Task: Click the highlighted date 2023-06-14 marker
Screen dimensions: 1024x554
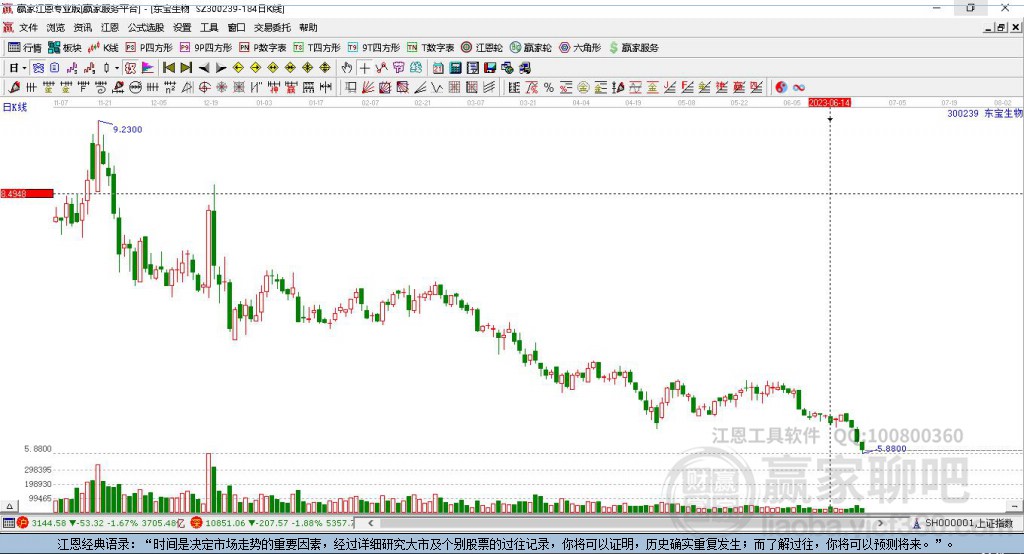Action: [x=829, y=103]
